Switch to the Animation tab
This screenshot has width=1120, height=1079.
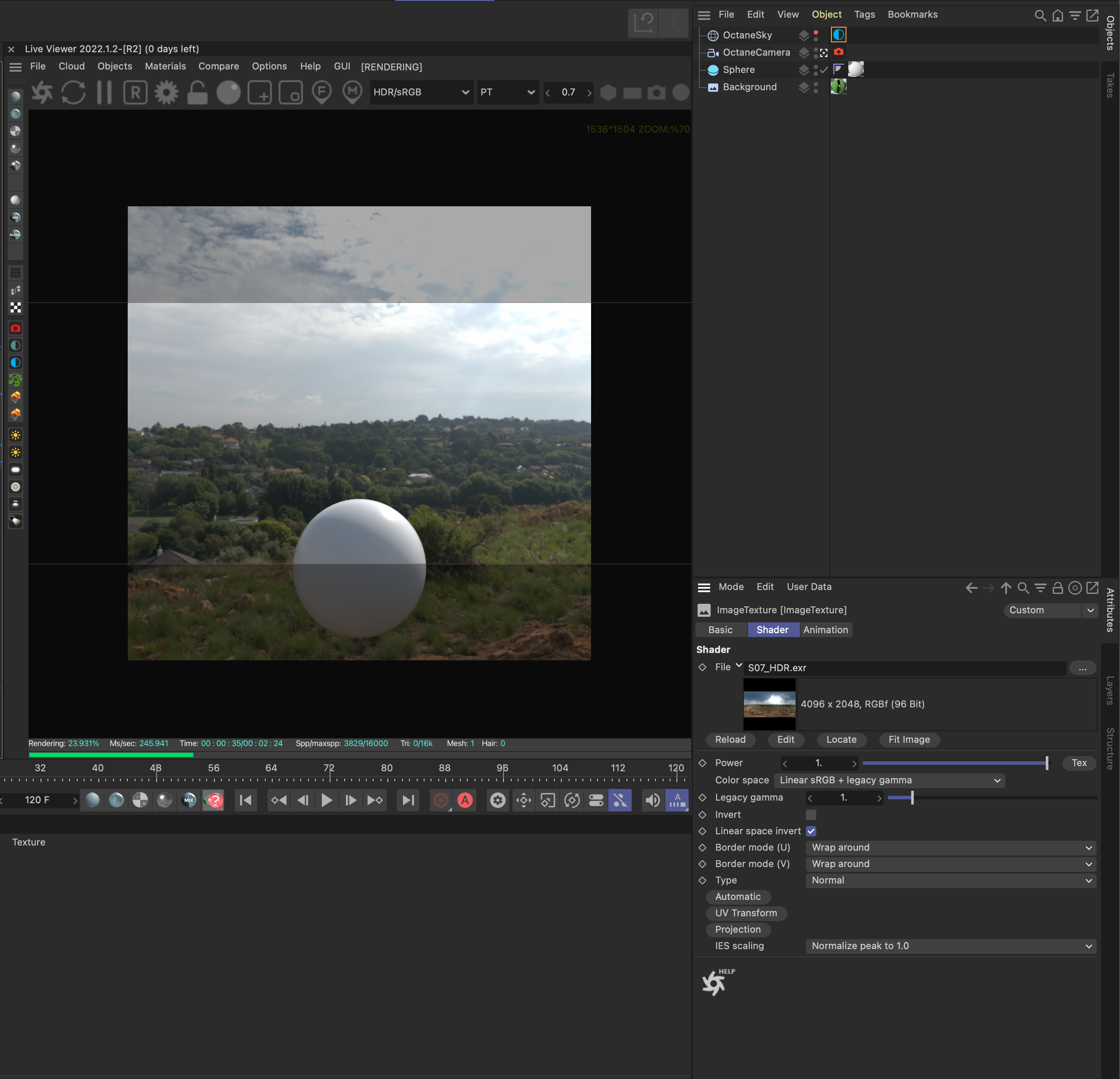[x=825, y=630]
